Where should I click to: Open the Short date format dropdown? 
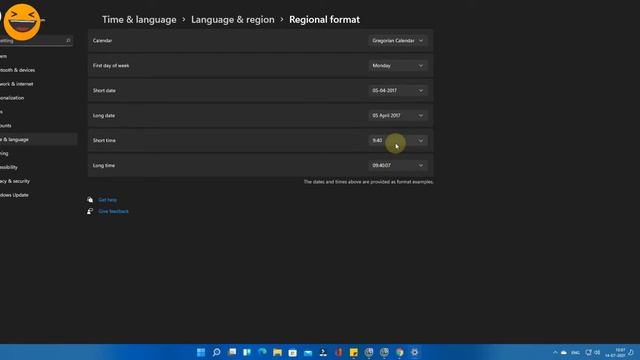(x=398, y=90)
